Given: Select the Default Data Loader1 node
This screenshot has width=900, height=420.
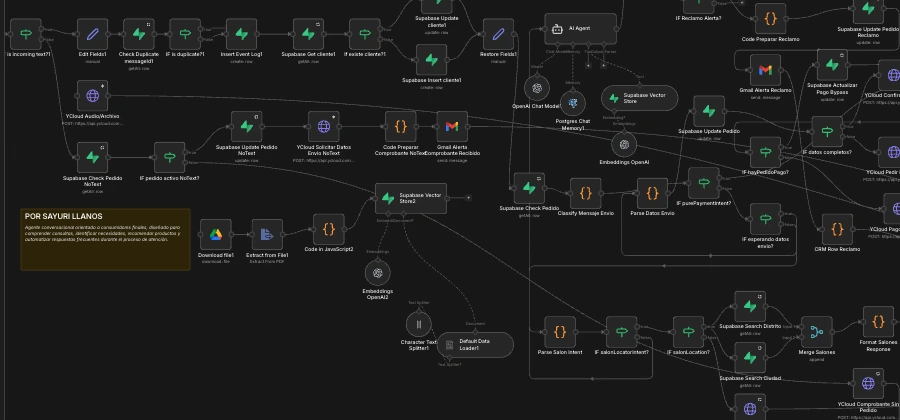Looking at the screenshot, I should (x=475, y=345).
